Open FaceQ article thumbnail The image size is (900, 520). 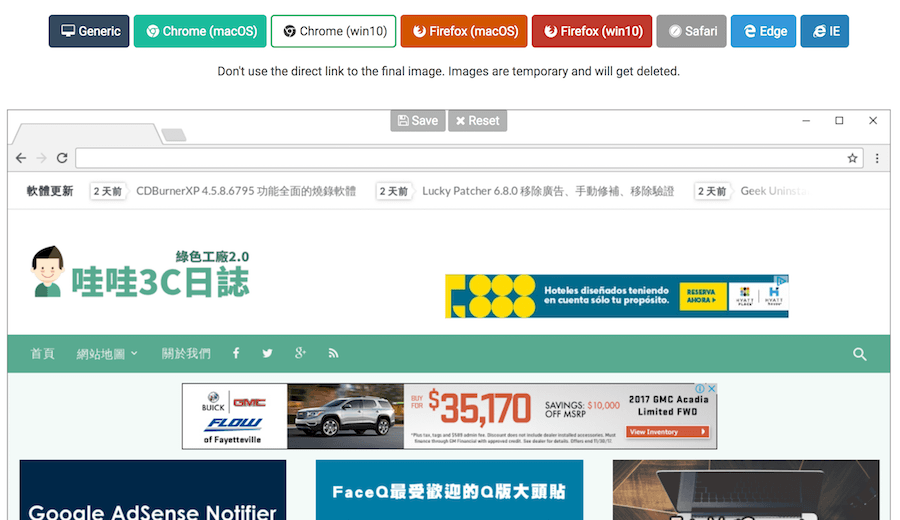click(x=449, y=490)
